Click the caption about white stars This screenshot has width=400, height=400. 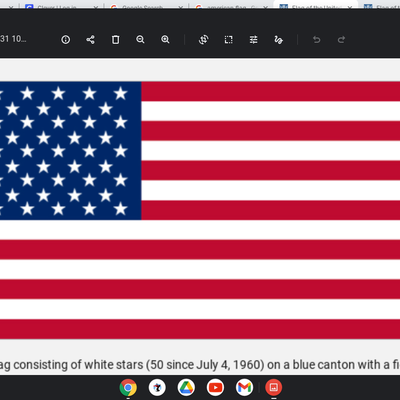(x=200, y=365)
